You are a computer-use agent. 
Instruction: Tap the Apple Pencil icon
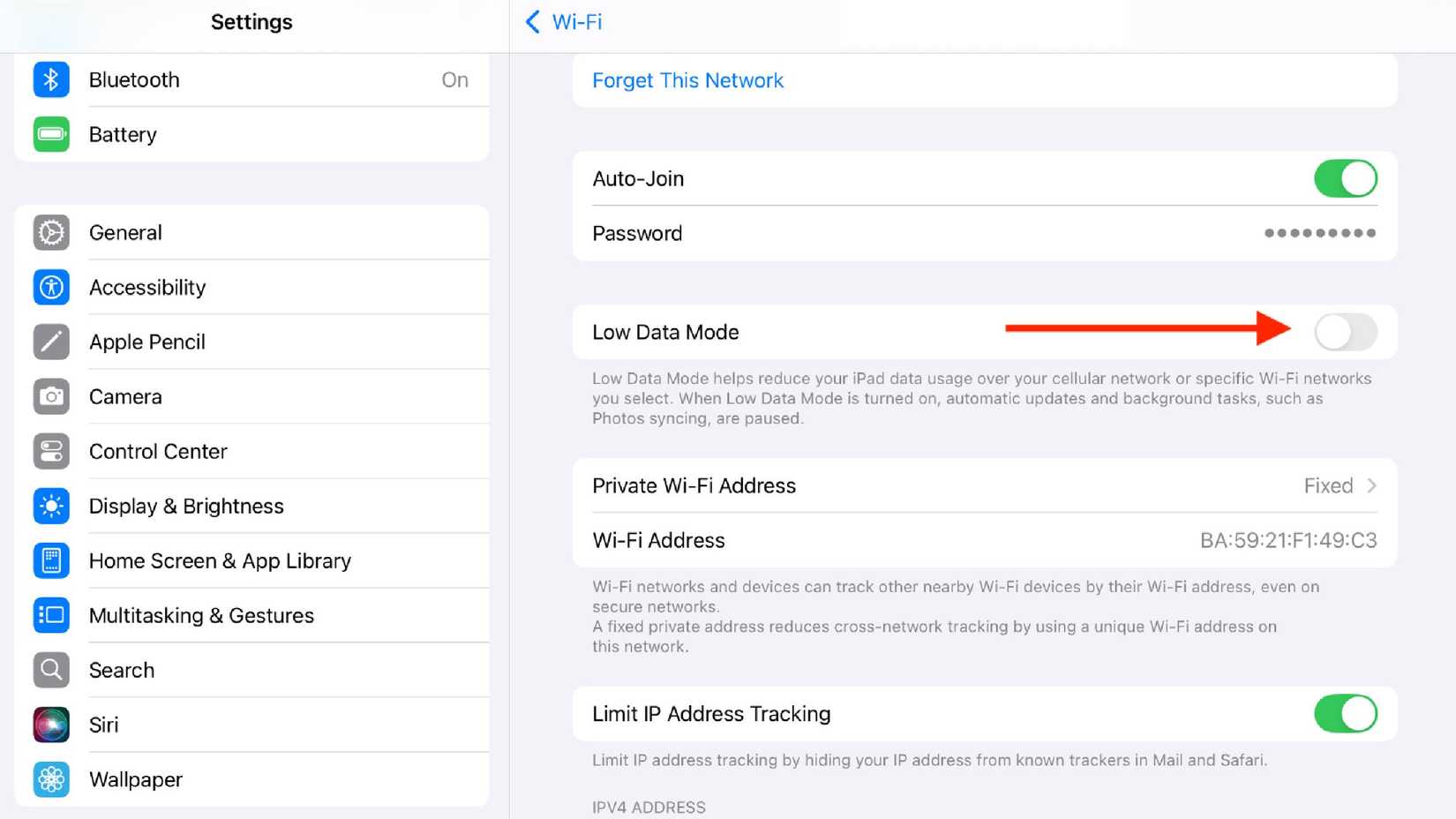51,342
